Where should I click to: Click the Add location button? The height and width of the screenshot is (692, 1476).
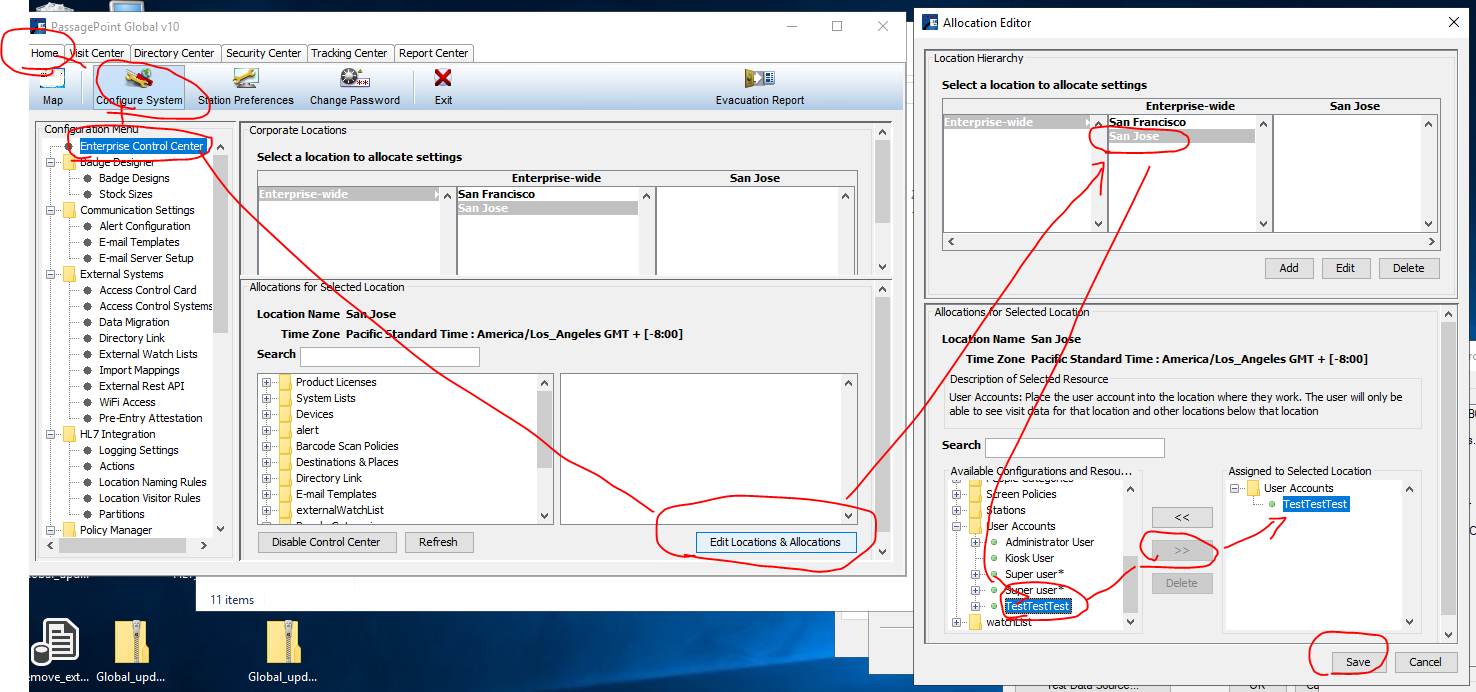(x=1289, y=268)
